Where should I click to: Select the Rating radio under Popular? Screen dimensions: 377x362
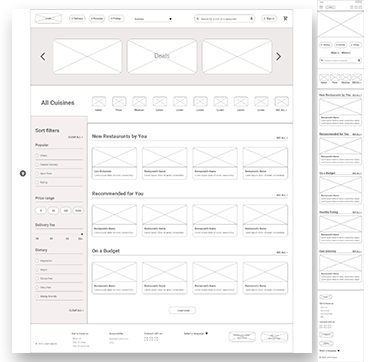point(37,182)
